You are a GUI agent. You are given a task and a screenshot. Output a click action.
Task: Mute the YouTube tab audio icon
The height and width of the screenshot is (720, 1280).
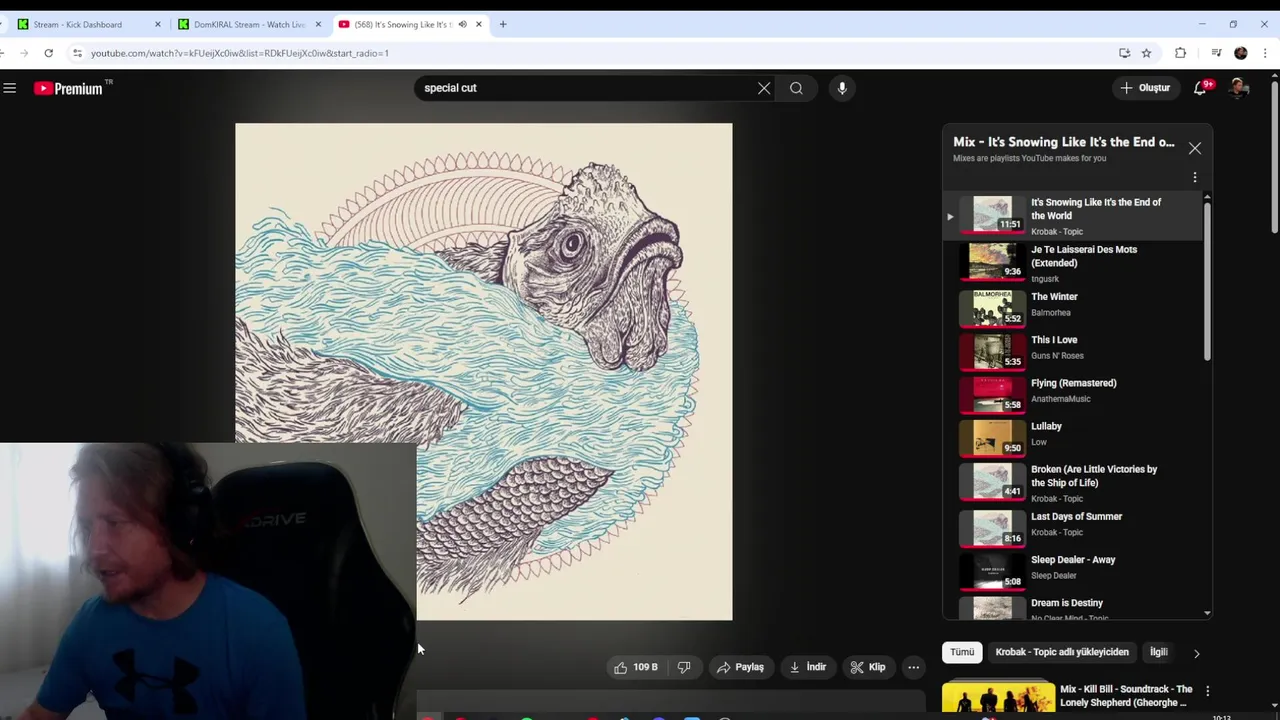pyautogui.click(x=462, y=24)
